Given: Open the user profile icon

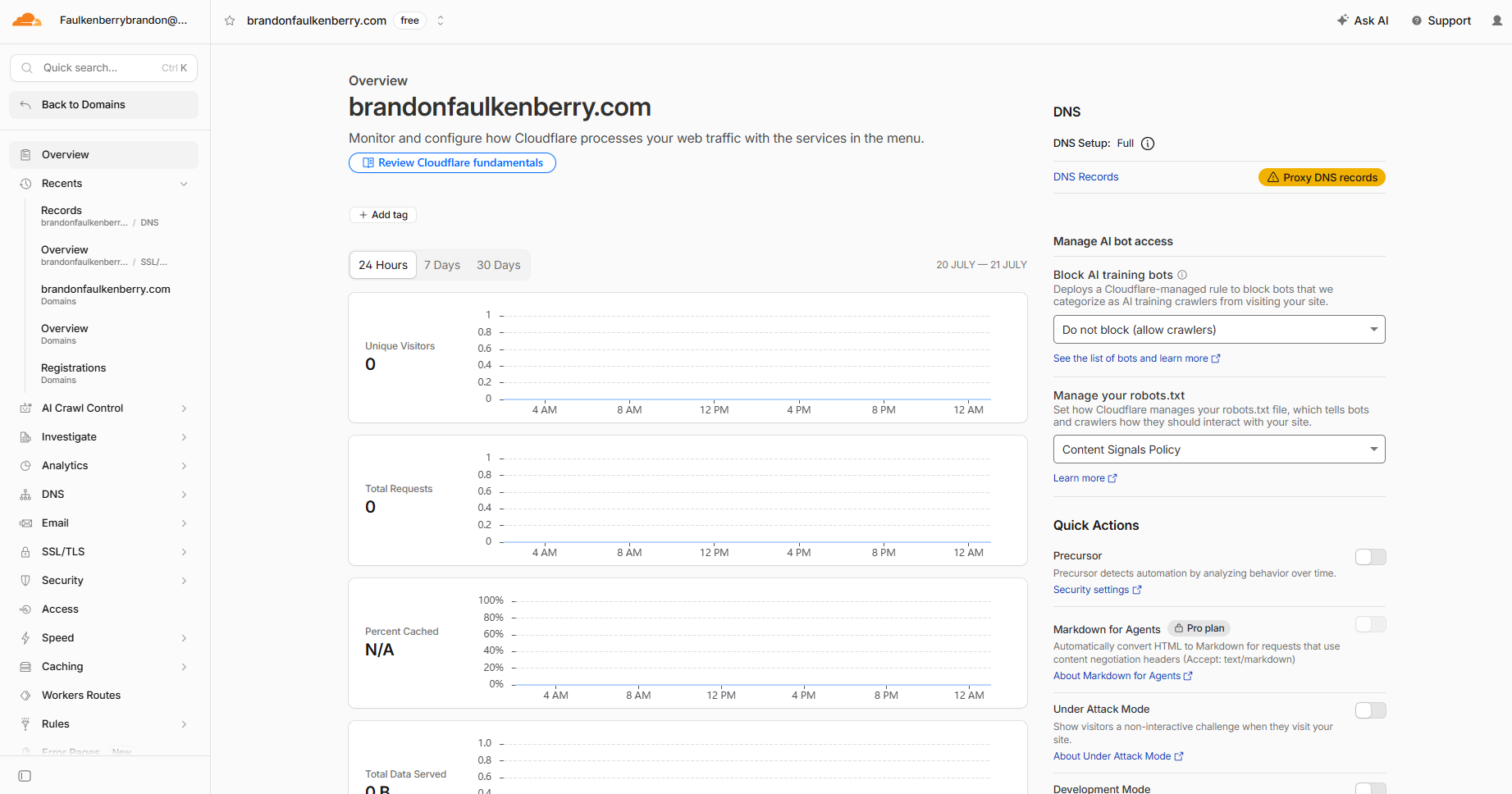Looking at the screenshot, I should [1497, 21].
